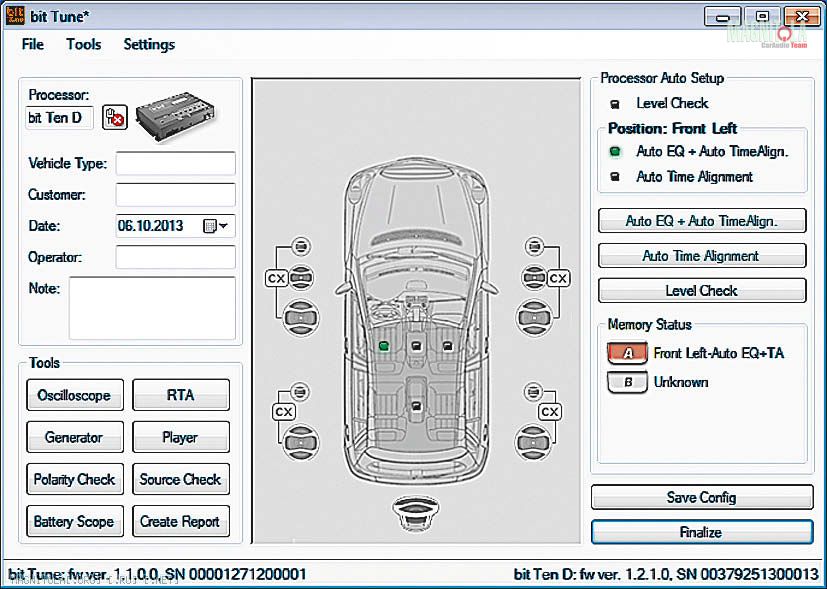
Task: Click the Unknown memory status label
Action: 681,382
